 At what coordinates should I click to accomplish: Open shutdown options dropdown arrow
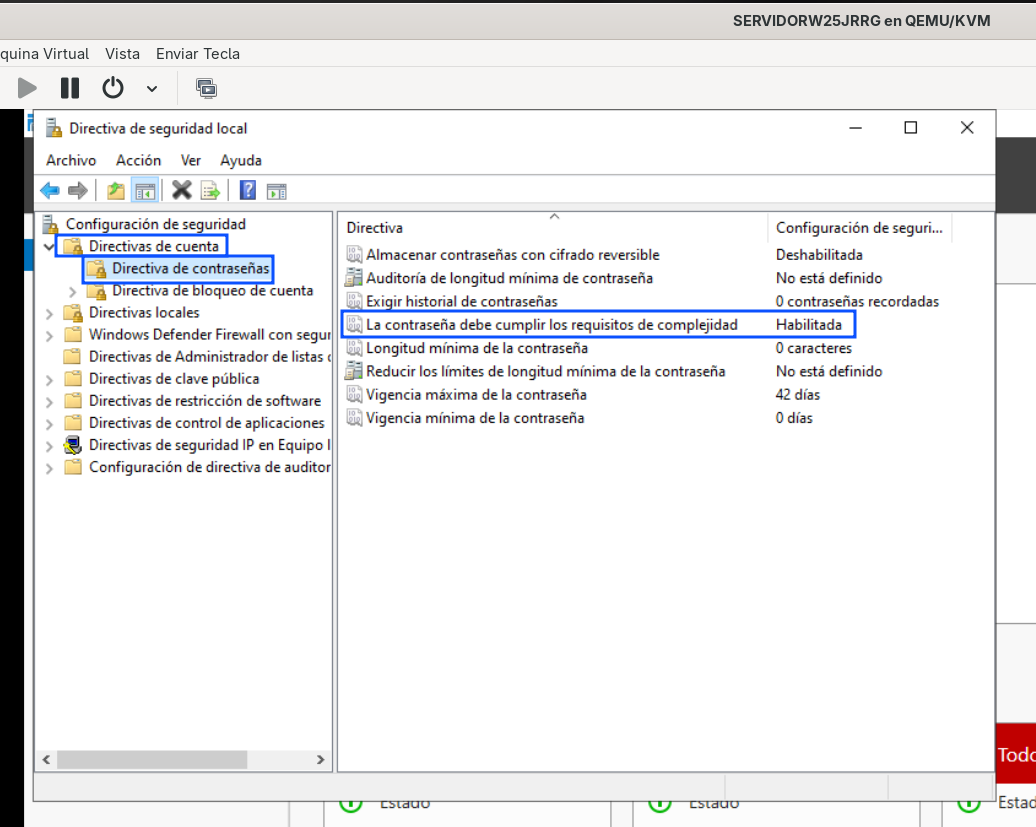pyautogui.click(x=152, y=89)
